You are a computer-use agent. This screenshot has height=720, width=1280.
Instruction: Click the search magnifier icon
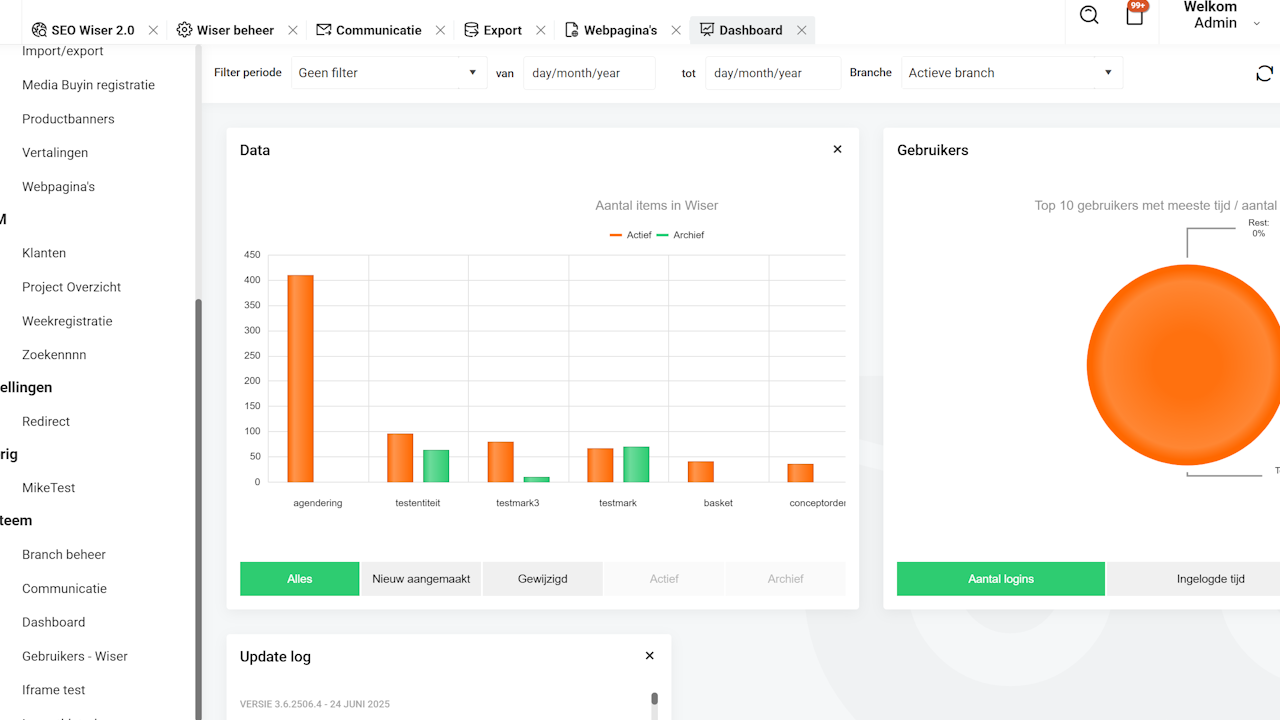[1089, 15]
